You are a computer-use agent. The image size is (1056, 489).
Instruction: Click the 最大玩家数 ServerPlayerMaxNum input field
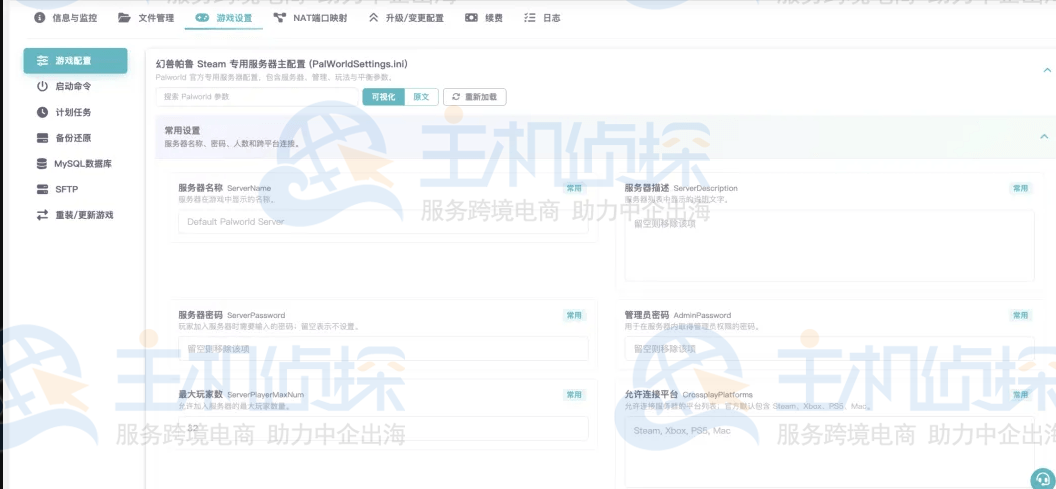click(x=383, y=428)
